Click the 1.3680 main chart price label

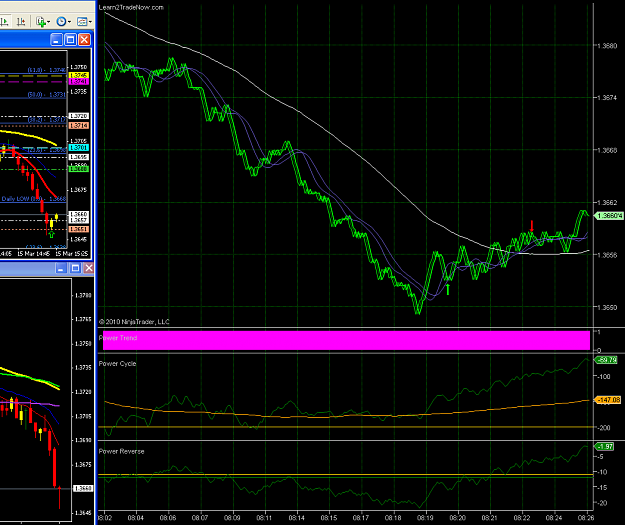(x=607, y=46)
